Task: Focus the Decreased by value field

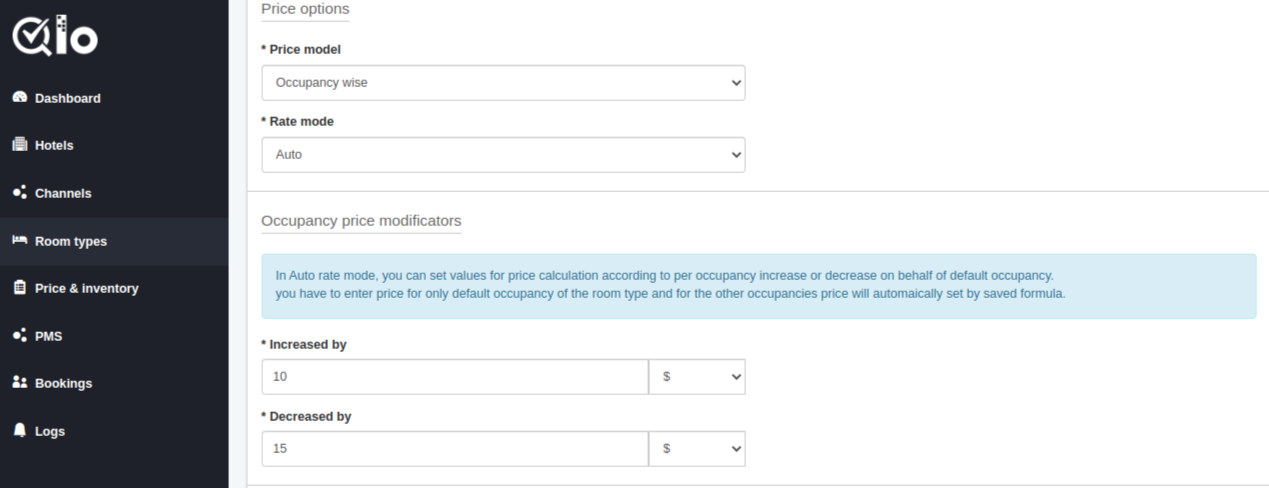Action: pyautogui.click(x=455, y=449)
